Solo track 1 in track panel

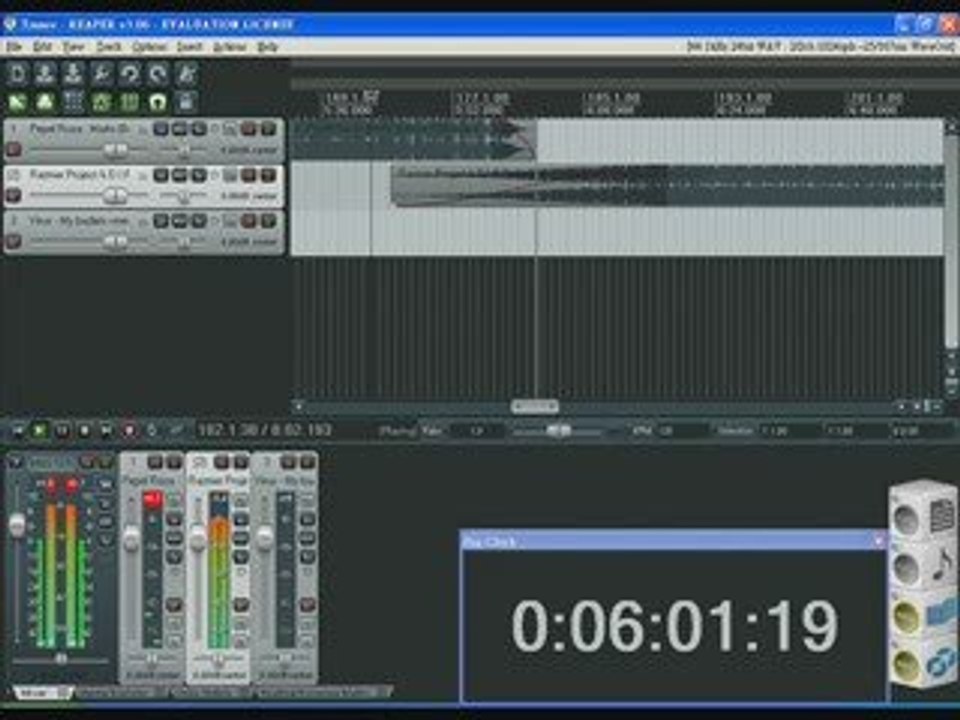pyautogui.click(x=268, y=129)
